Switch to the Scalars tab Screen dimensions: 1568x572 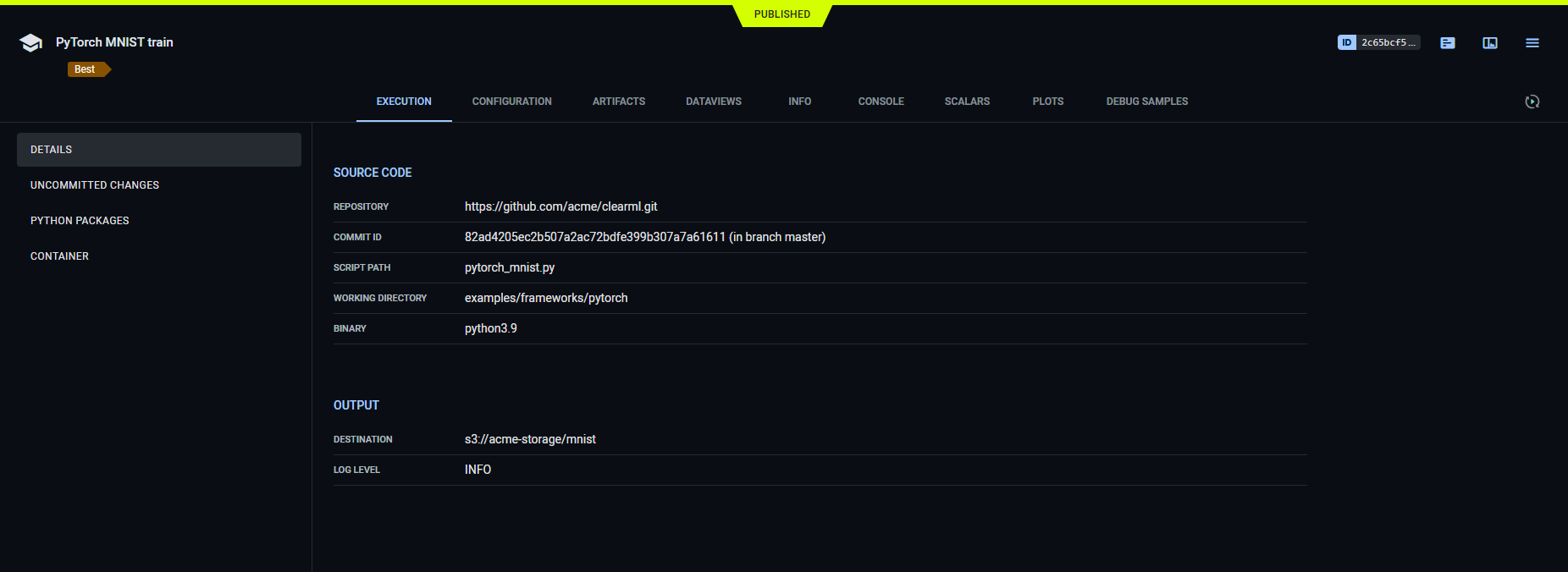click(967, 102)
